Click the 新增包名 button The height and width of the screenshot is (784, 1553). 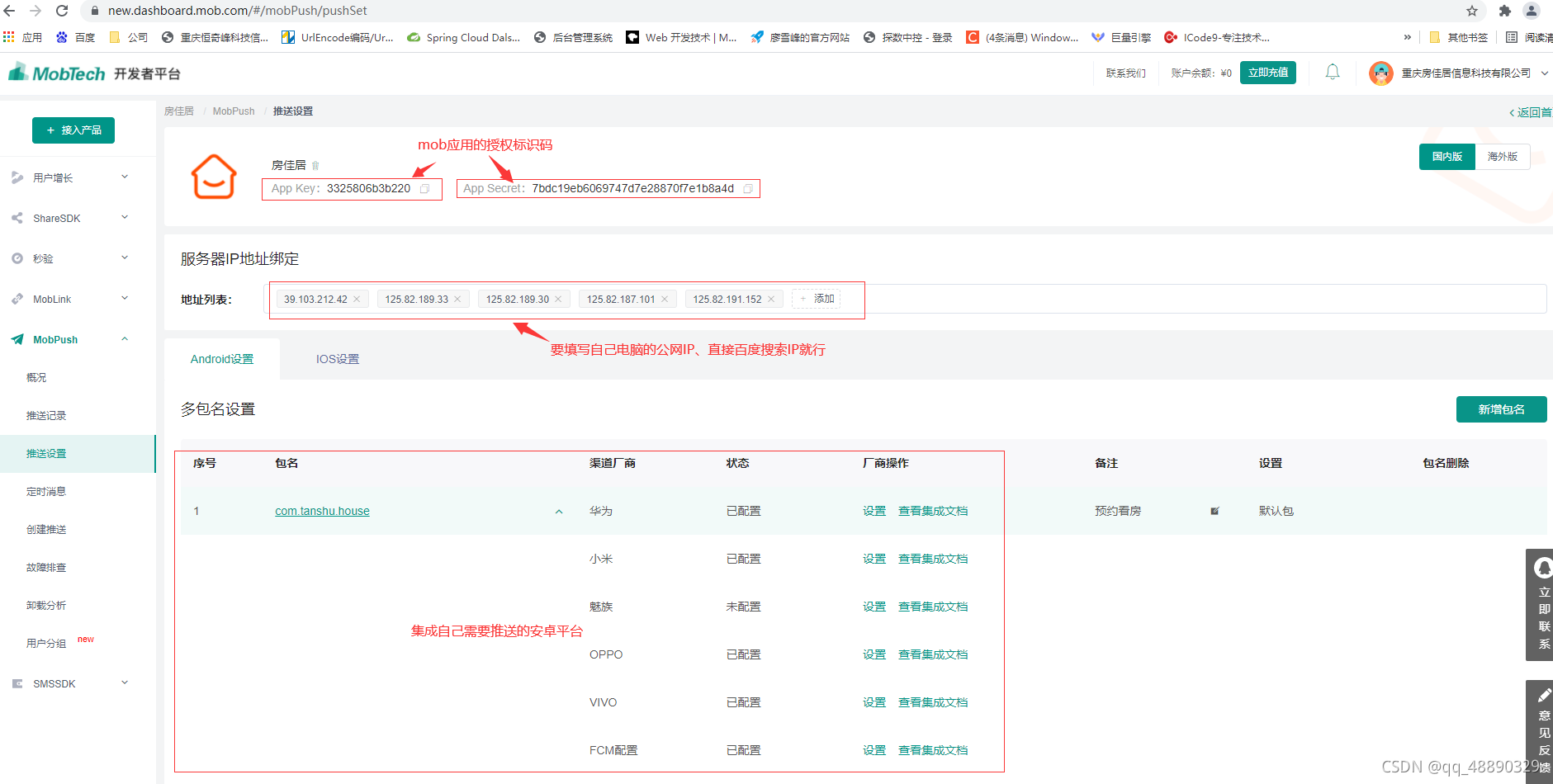tap(1501, 409)
